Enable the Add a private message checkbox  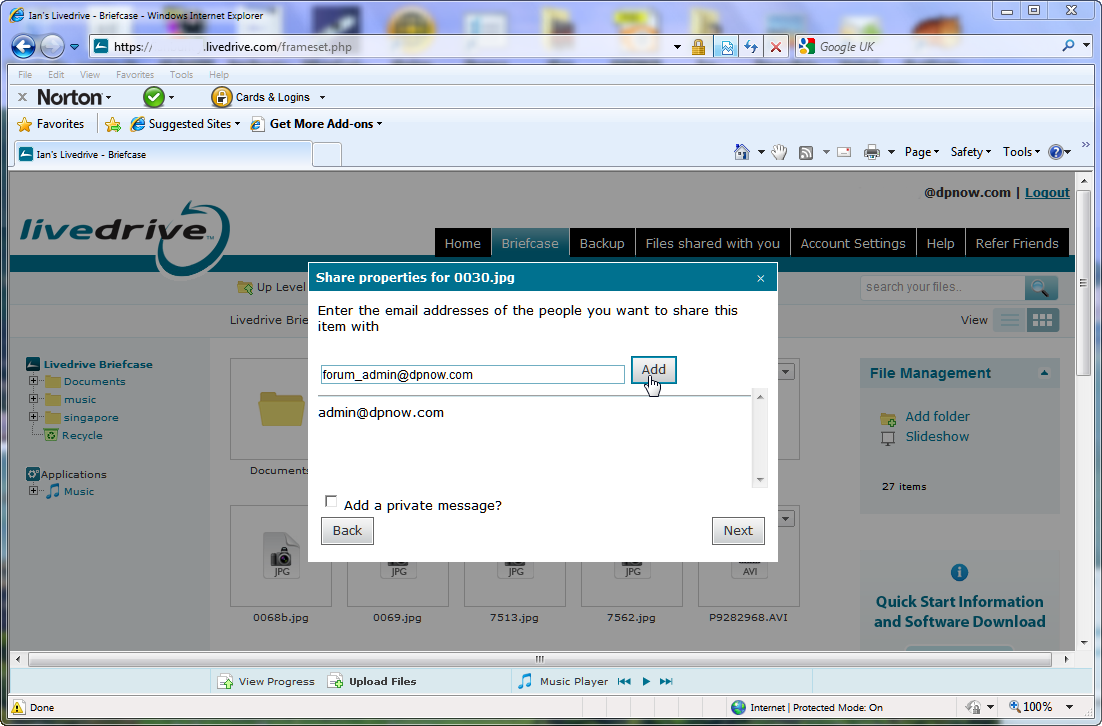point(331,502)
